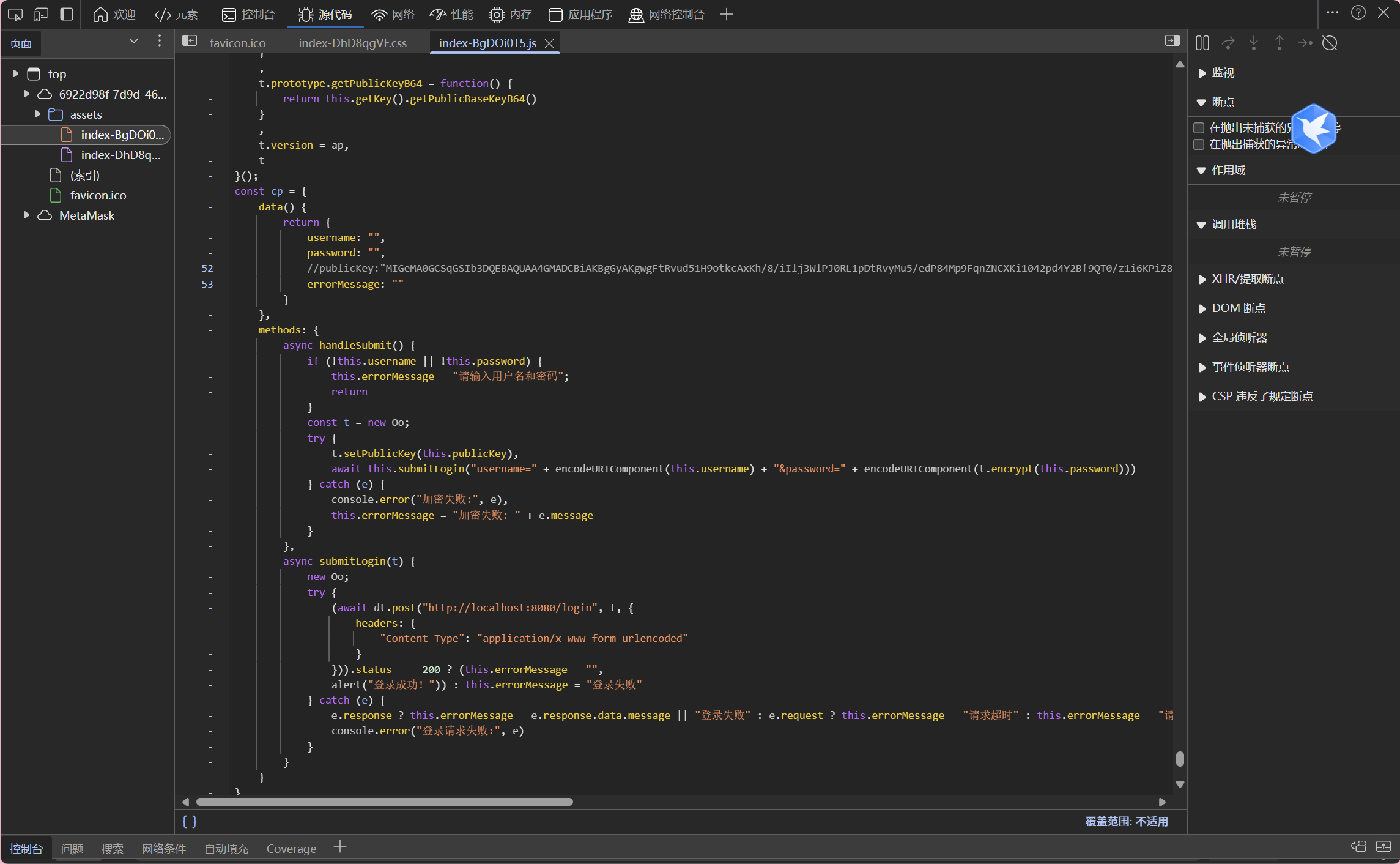This screenshot has height=864, width=1400.
Task: Open the index-DhD8qgVF.css file tab
Action: point(352,43)
